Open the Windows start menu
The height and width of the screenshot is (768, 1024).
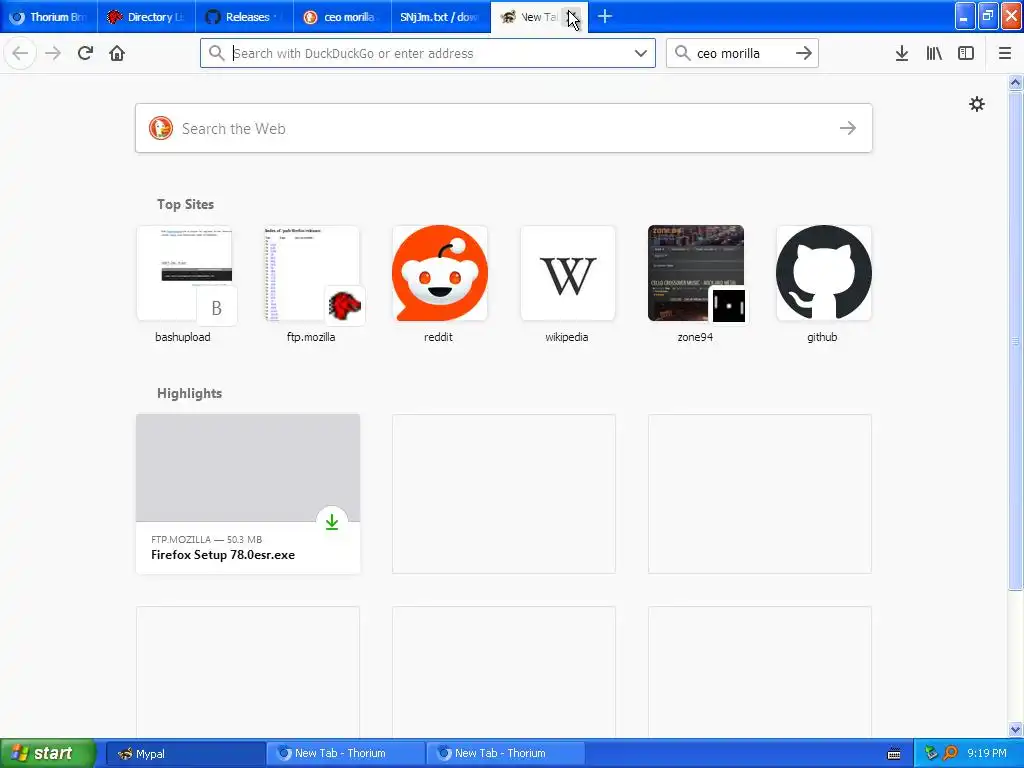click(48, 753)
